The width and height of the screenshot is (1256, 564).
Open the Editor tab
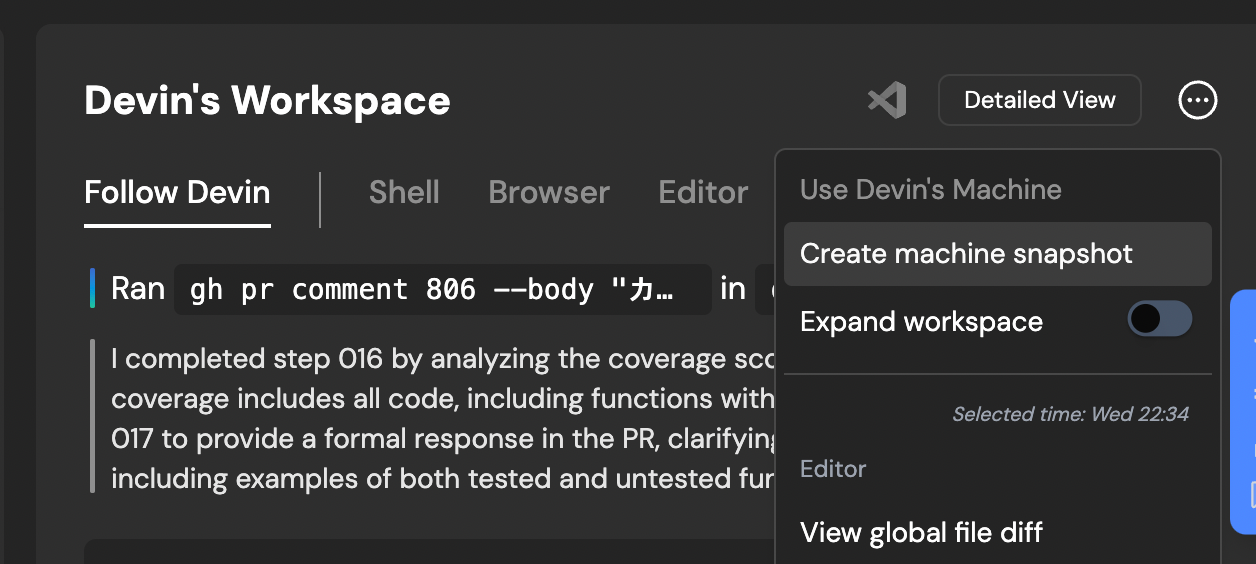click(703, 192)
